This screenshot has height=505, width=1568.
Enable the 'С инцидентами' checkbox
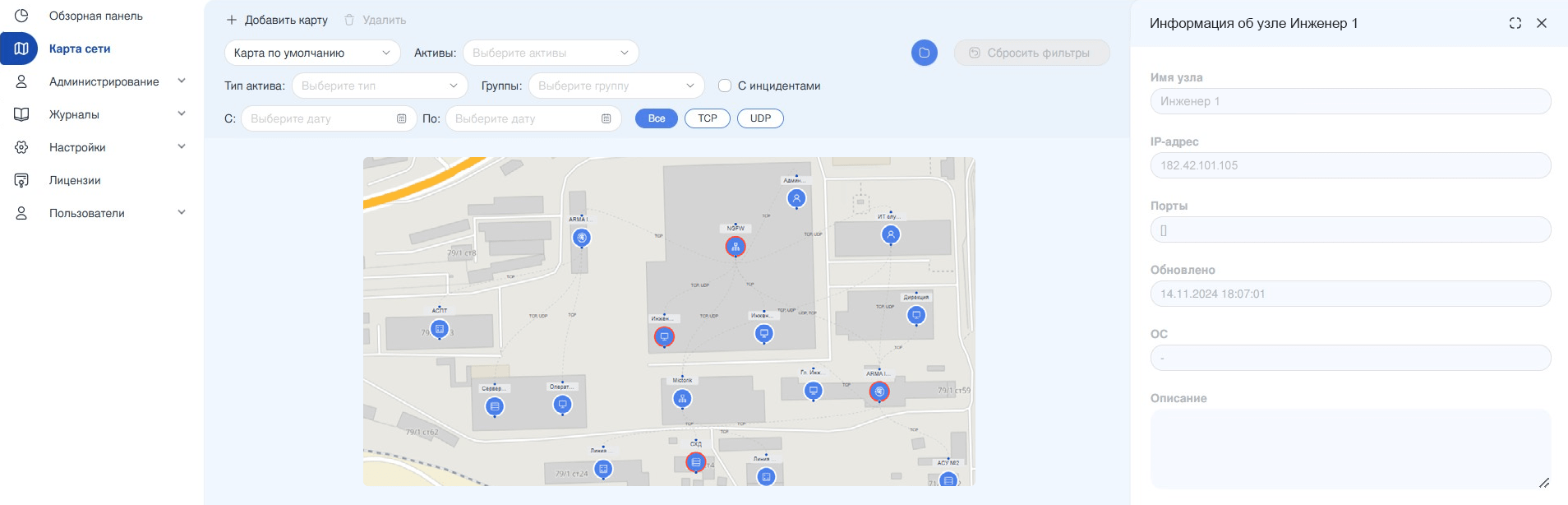[x=725, y=86]
